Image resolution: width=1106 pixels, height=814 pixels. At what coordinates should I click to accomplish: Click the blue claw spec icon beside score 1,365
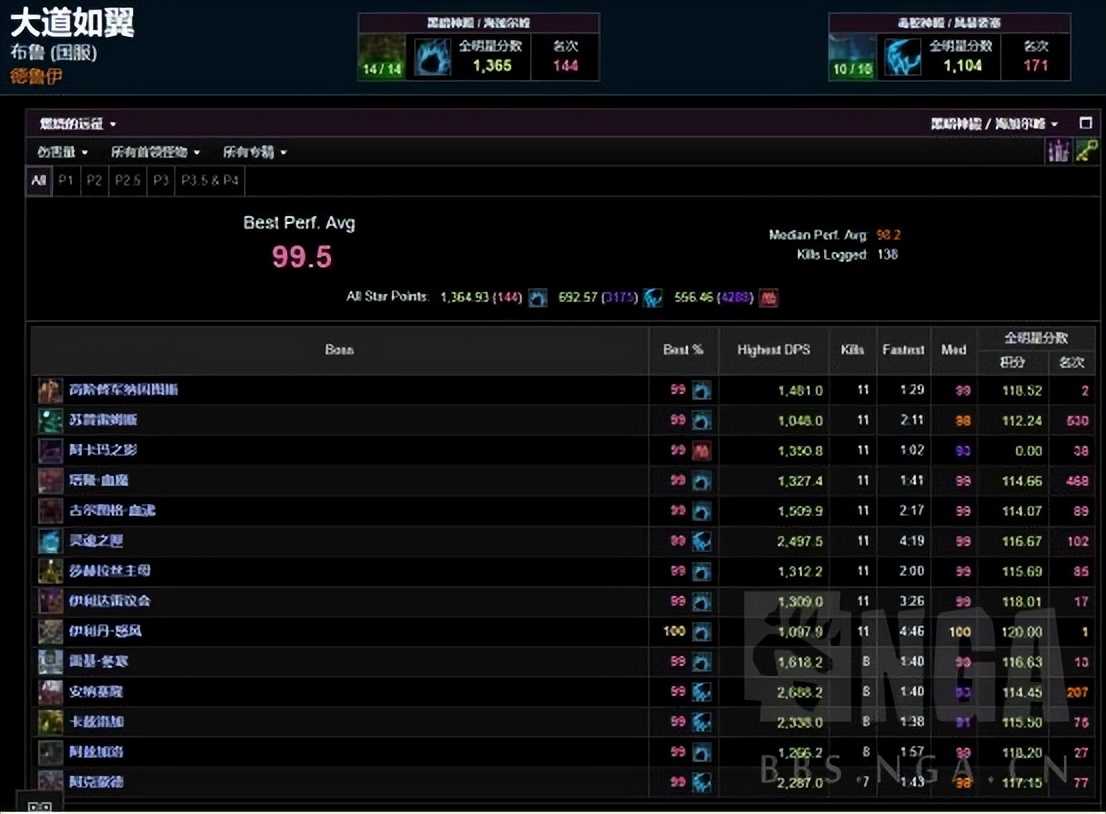431,57
